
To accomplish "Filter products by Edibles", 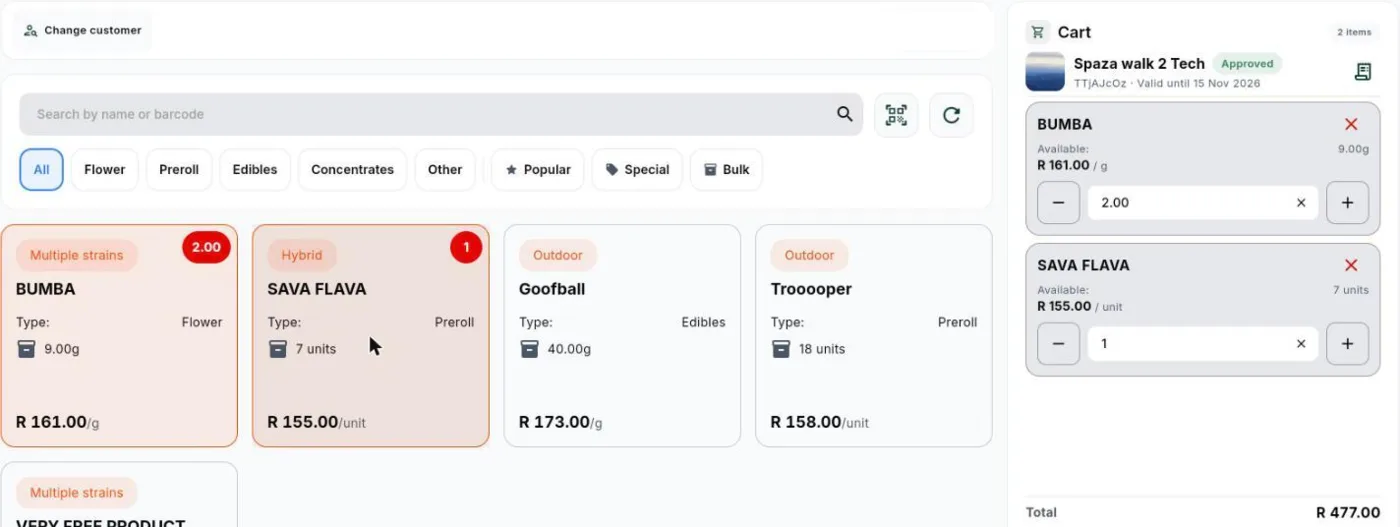I will [x=255, y=170].
